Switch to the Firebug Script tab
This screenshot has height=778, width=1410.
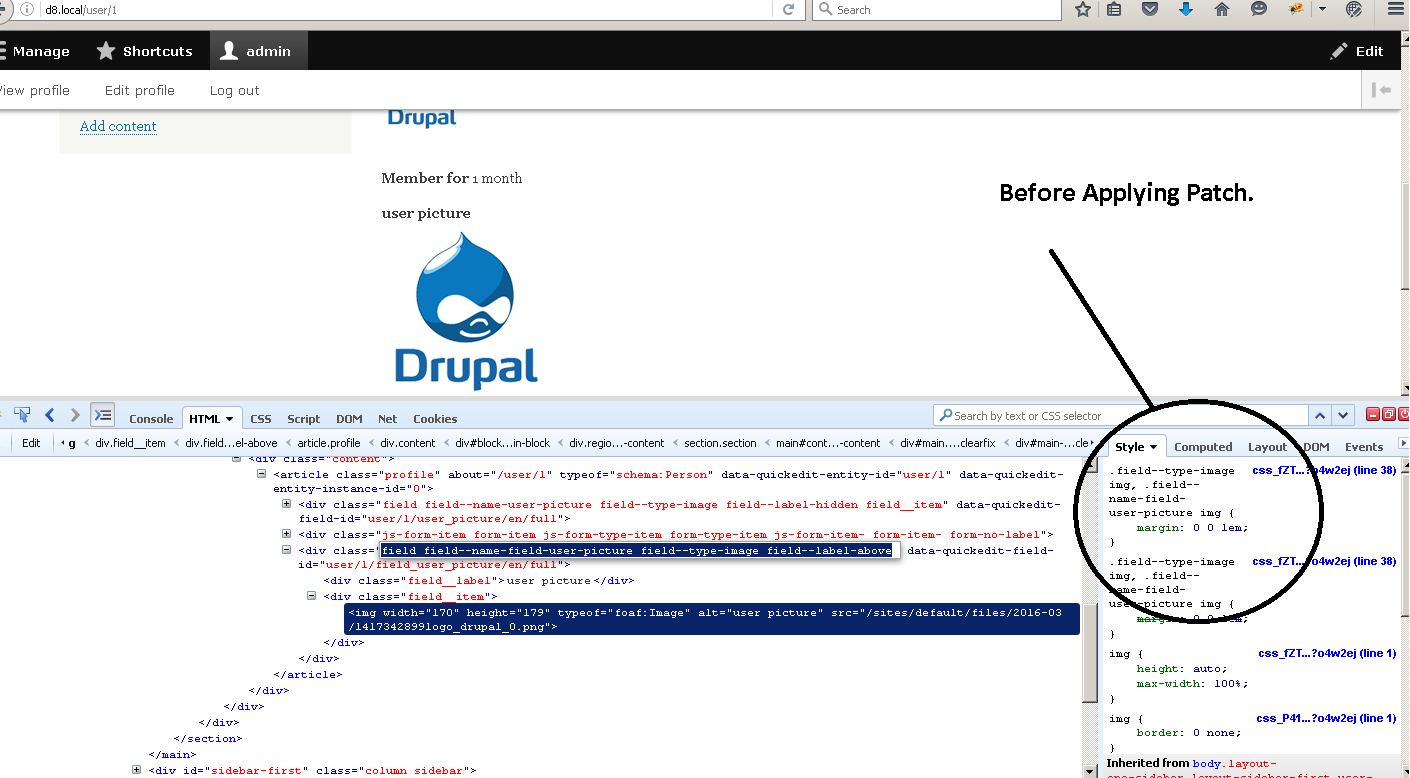304,419
